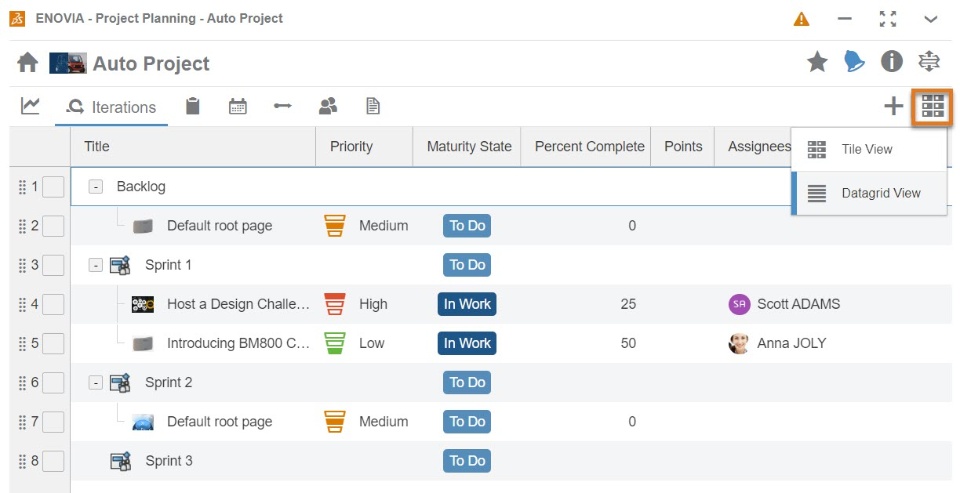The width and height of the screenshot is (960, 493).
Task: Choose Tile View from the view menu
Action: (x=867, y=149)
